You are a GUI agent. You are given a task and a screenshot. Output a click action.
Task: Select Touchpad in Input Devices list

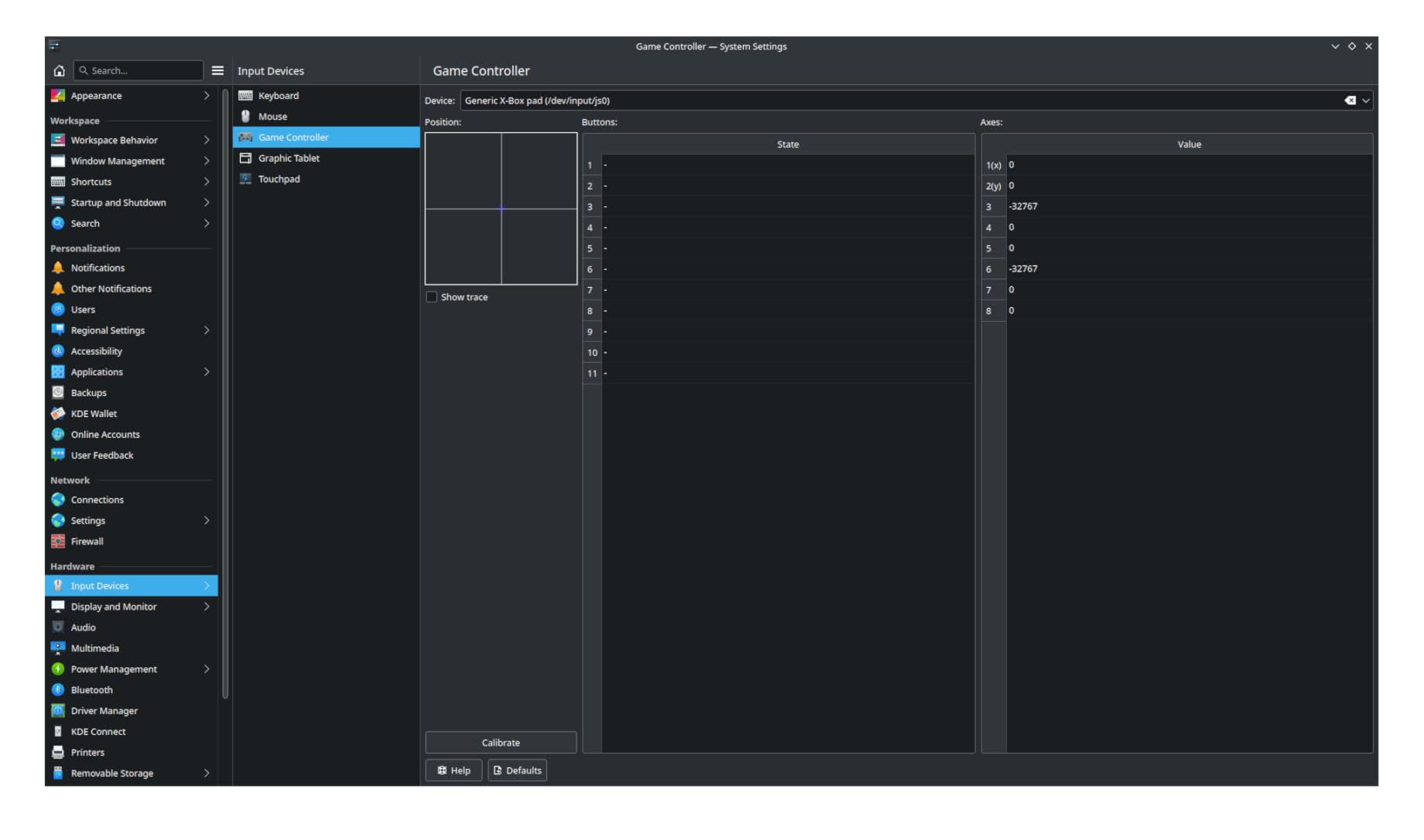click(x=279, y=179)
